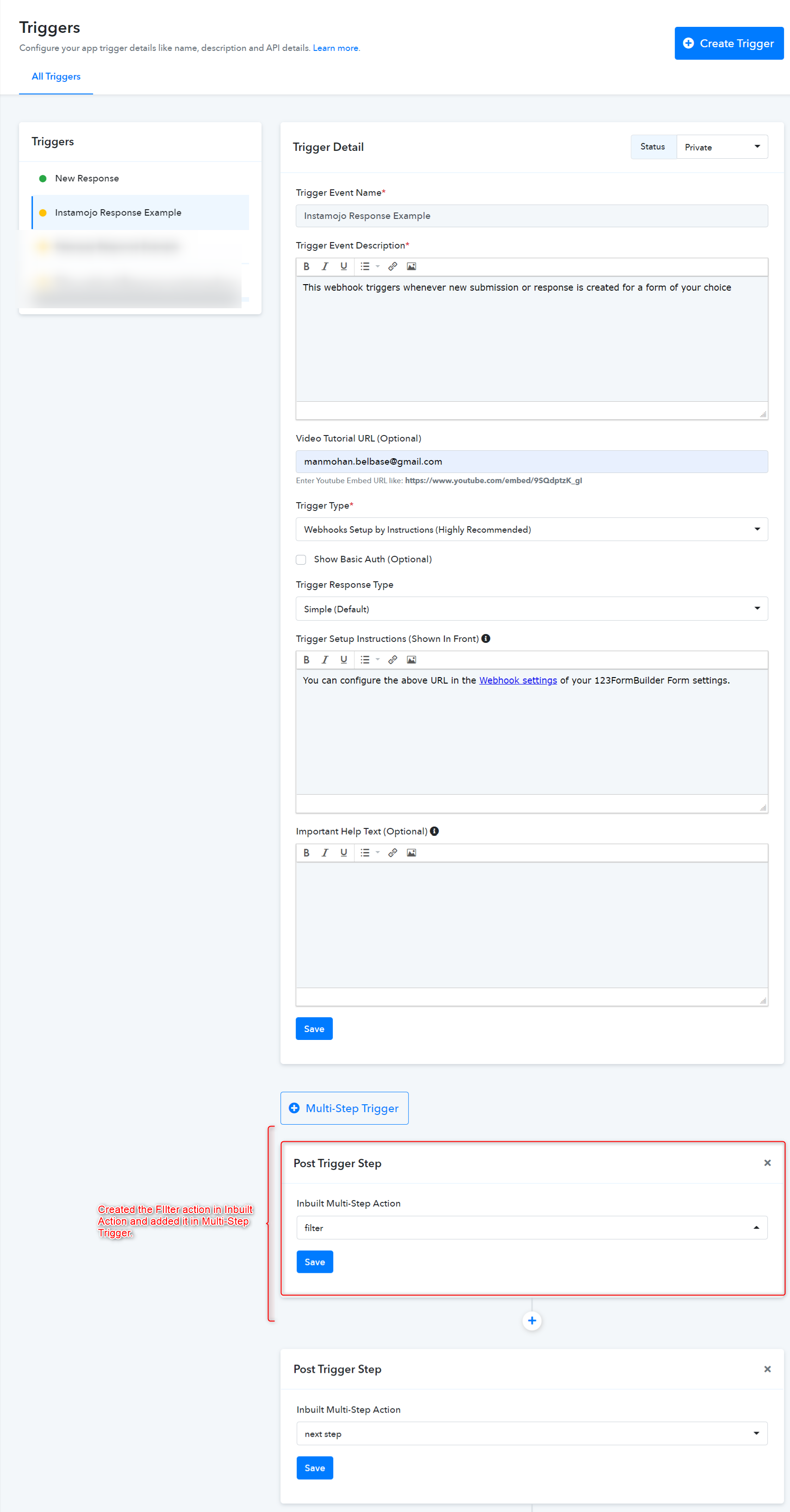Follow the Webhook settings link in instructions
The height and width of the screenshot is (1512, 790).
[x=518, y=680]
